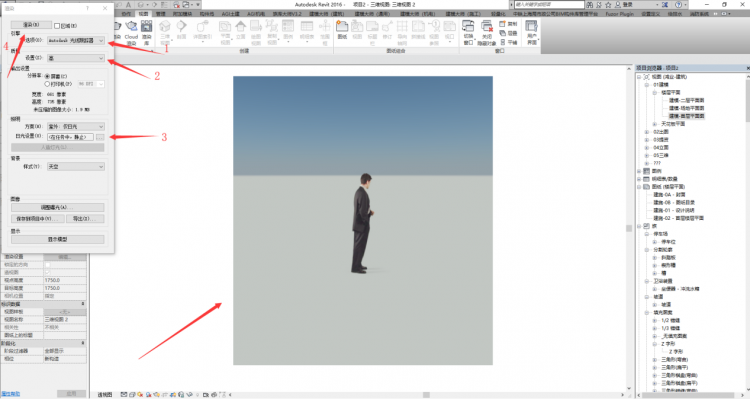Expand the 02出图 tree node
This screenshot has height=399, width=750.
(x=647, y=132)
